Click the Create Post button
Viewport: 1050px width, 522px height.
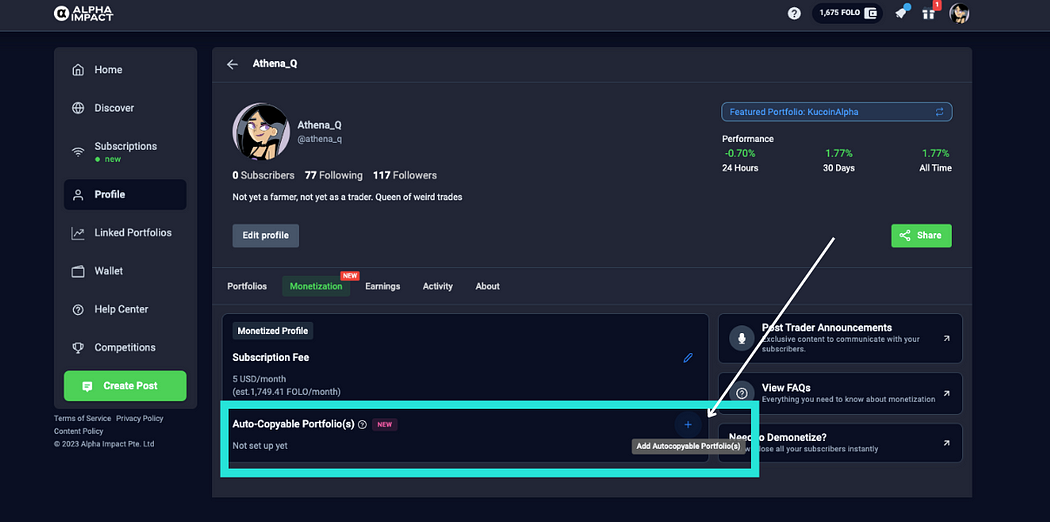tap(125, 386)
